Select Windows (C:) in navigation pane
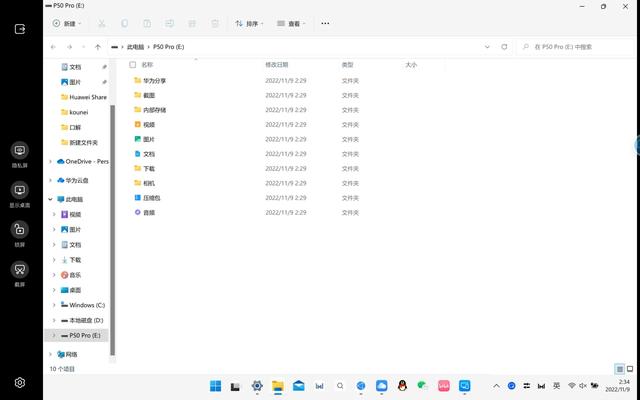The image size is (640, 400). tap(86, 305)
